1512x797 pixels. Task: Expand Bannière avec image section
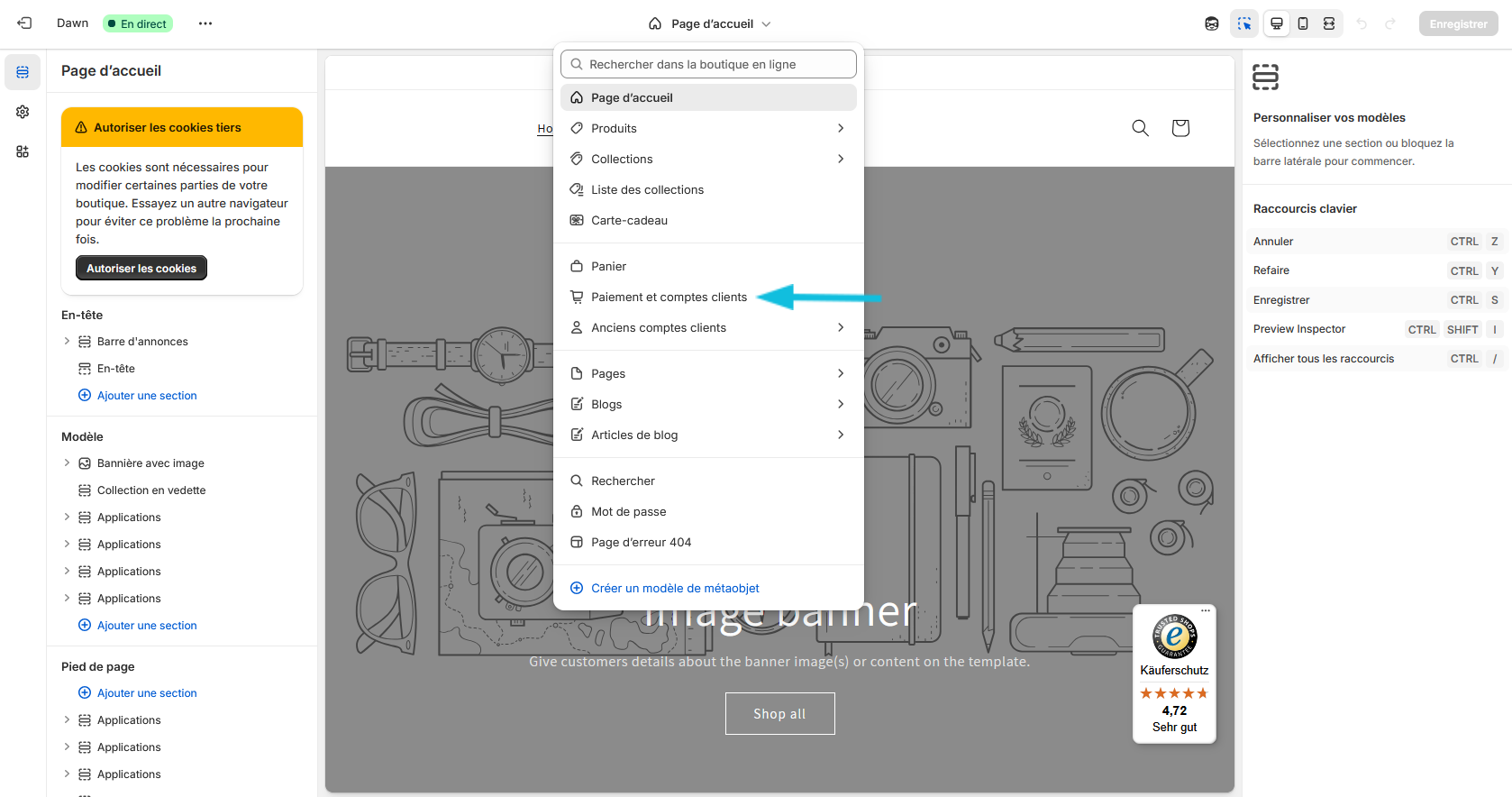coord(67,463)
